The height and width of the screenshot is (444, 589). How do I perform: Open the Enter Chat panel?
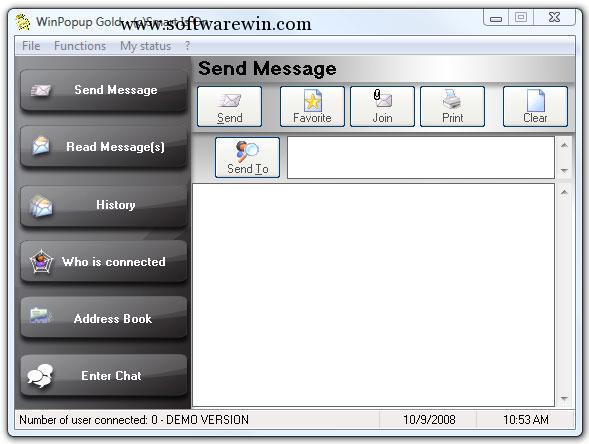coord(104,376)
